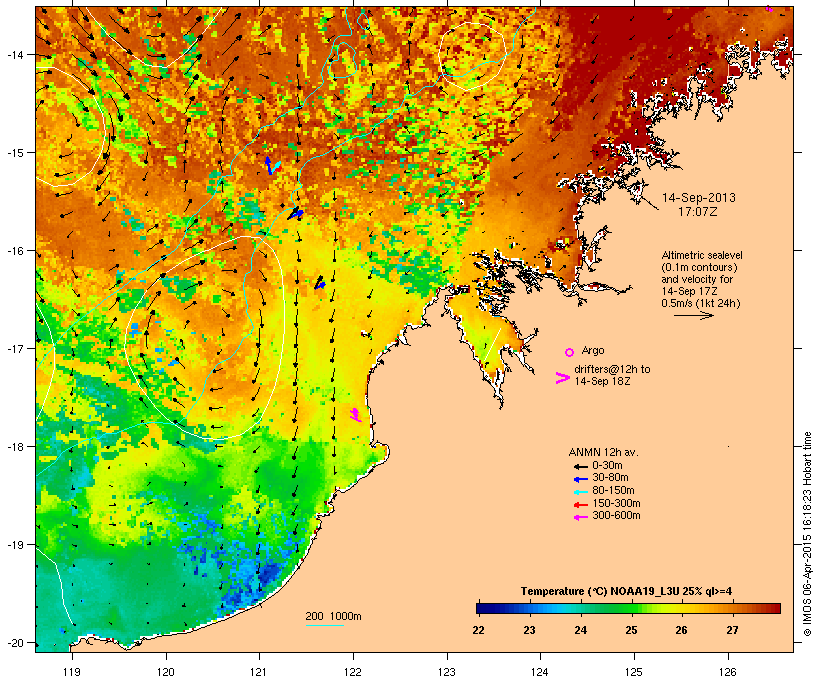Click the magenta Argo circle symbol in legend
The height and width of the screenshot is (680, 820).
(570, 353)
